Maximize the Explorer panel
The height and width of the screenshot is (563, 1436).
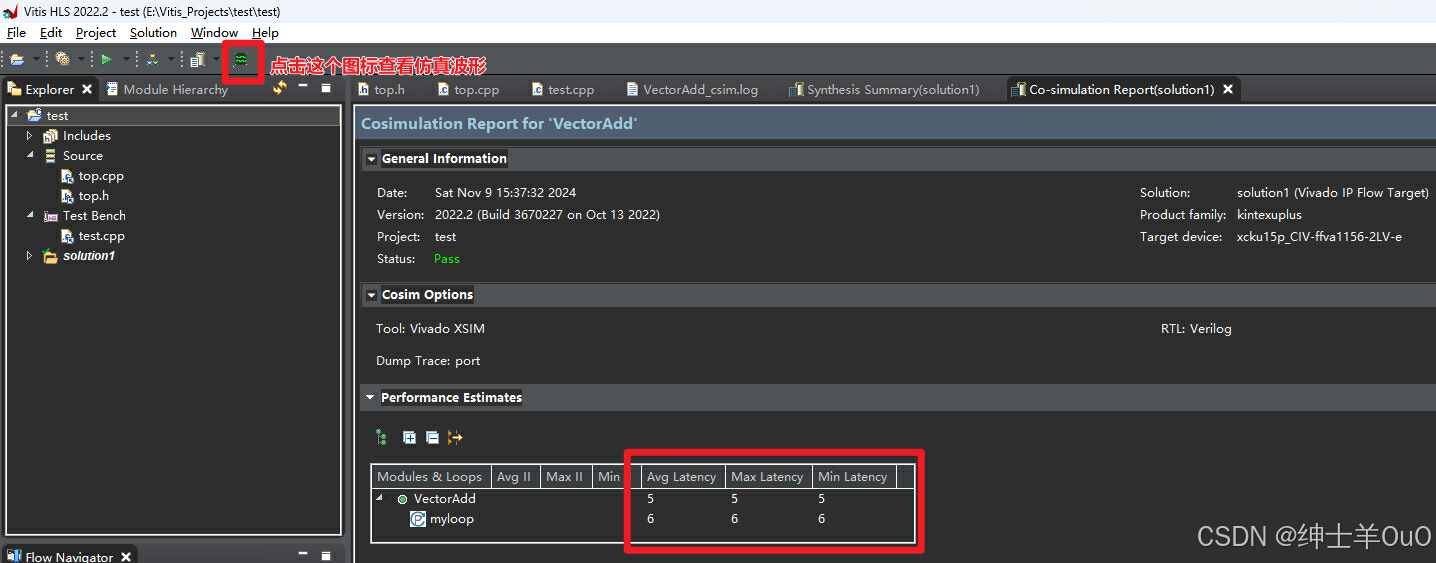(326, 88)
